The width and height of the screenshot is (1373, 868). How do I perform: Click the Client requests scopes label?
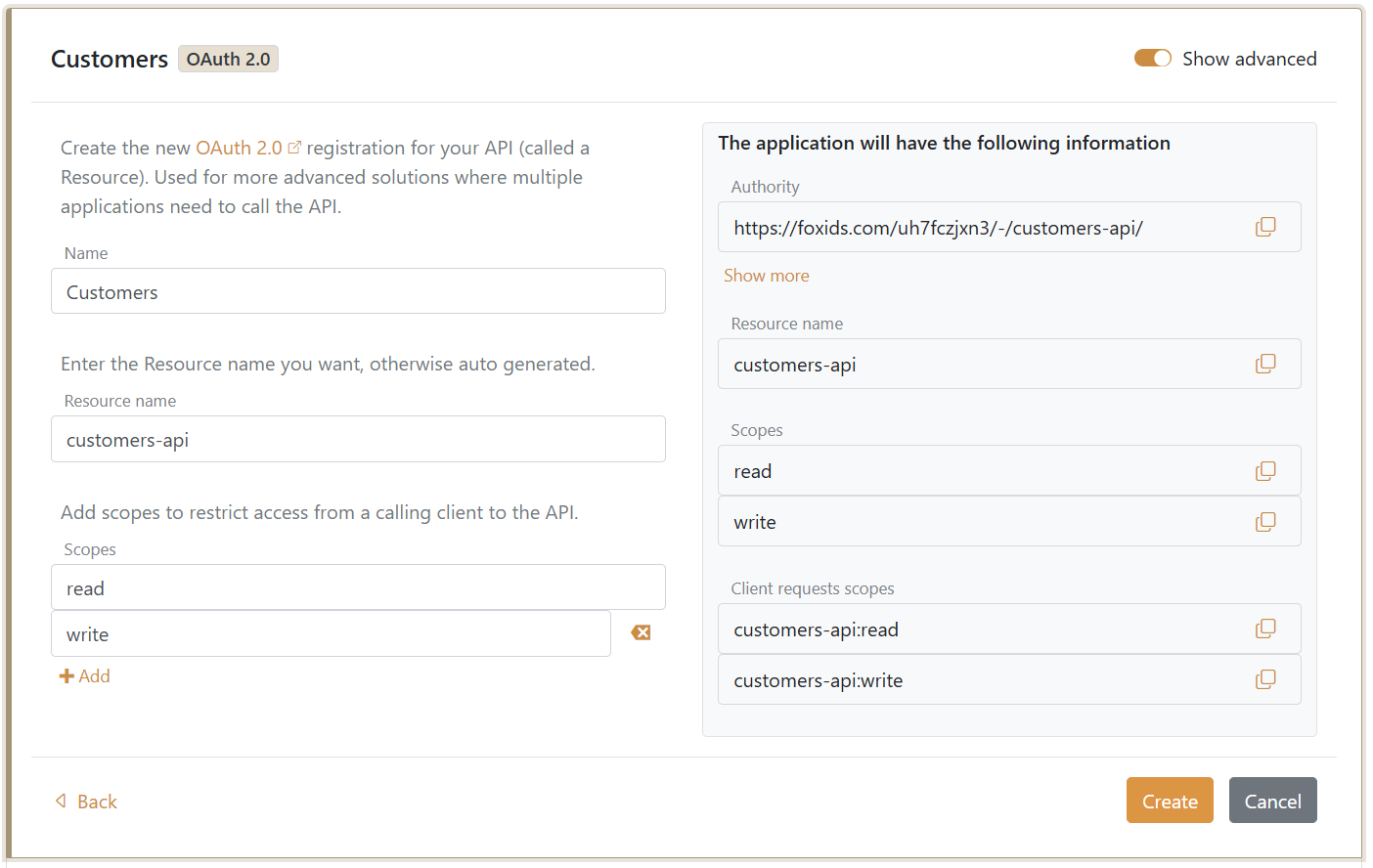(813, 588)
